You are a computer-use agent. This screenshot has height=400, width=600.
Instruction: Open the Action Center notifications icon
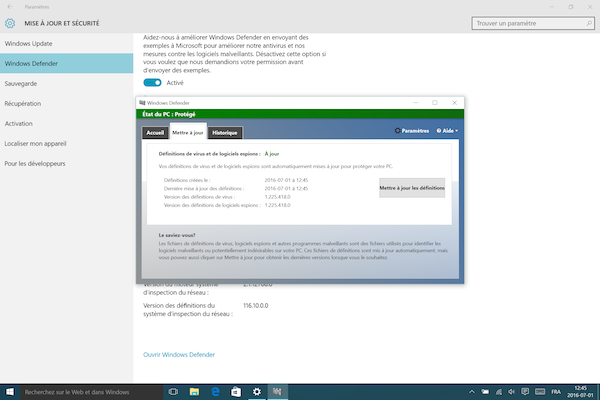(525, 392)
